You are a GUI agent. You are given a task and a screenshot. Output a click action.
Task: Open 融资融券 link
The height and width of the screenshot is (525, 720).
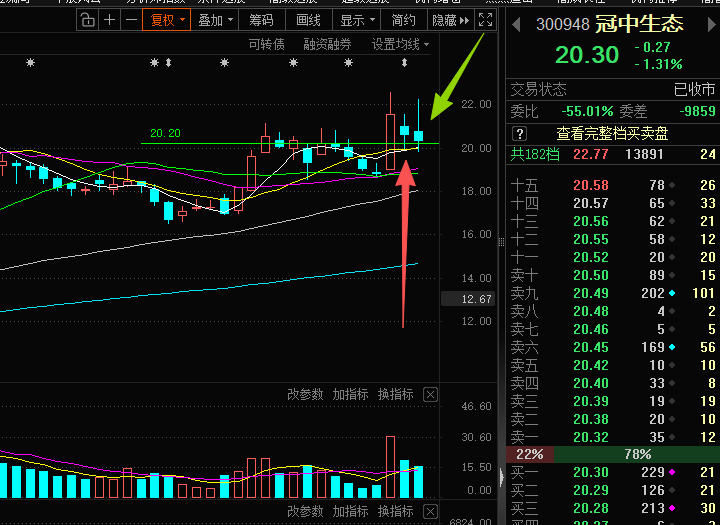point(327,45)
